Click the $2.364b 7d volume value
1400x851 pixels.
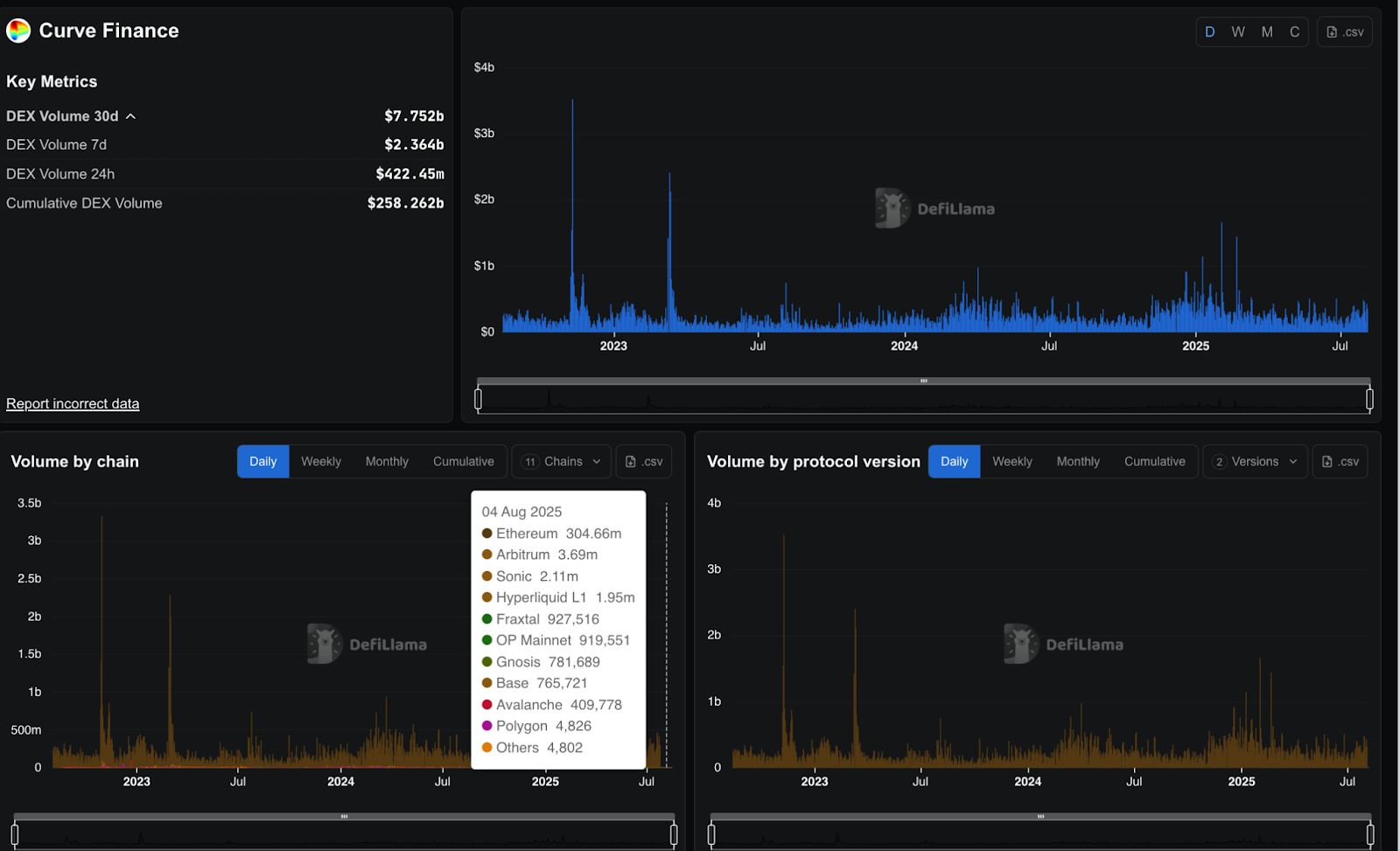(x=414, y=144)
